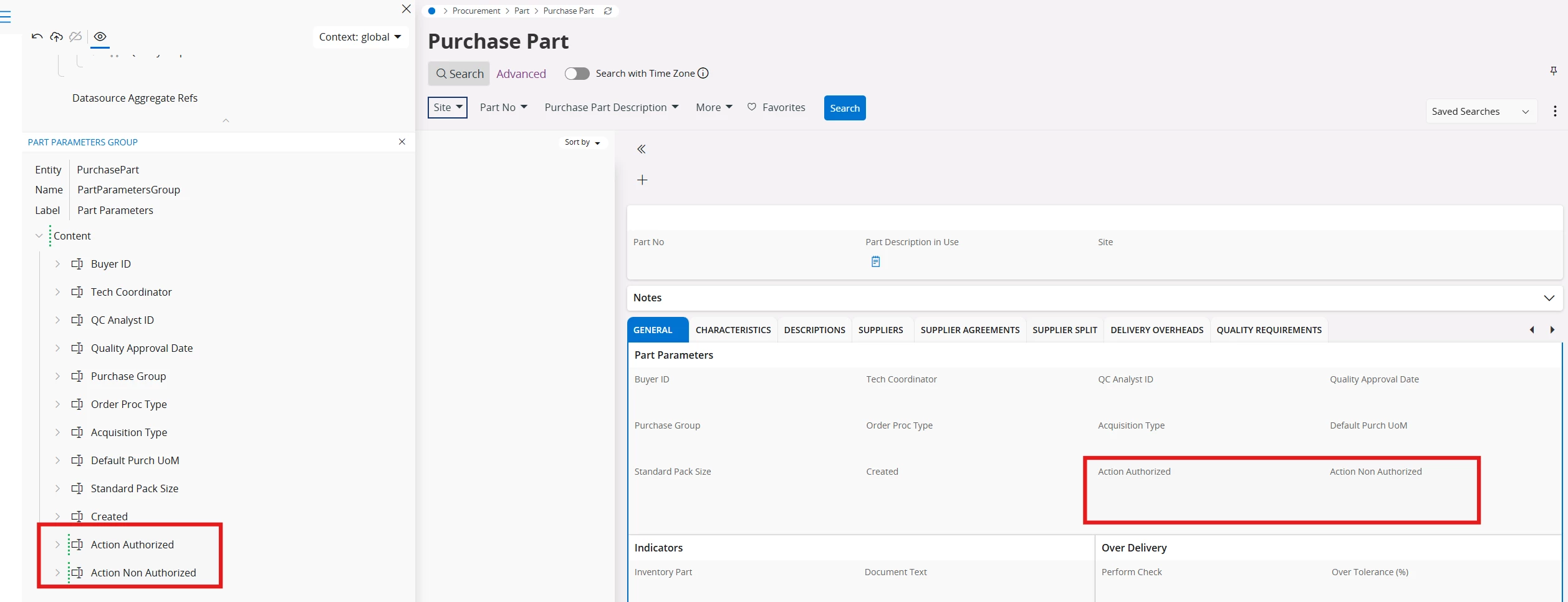Click the blue Search button
Viewport: 1568px width, 602px height.
tap(844, 109)
